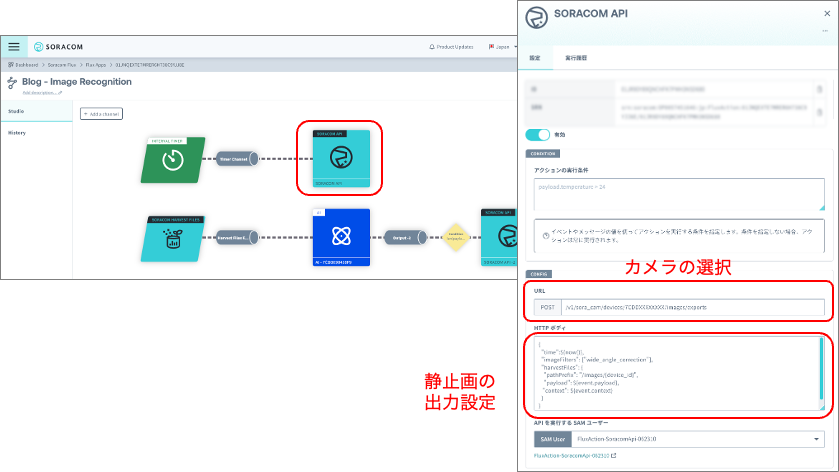Select the Timer Channel connector
Image resolution: width=839 pixels, height=472 pixels.
click(x=237, y=159)
